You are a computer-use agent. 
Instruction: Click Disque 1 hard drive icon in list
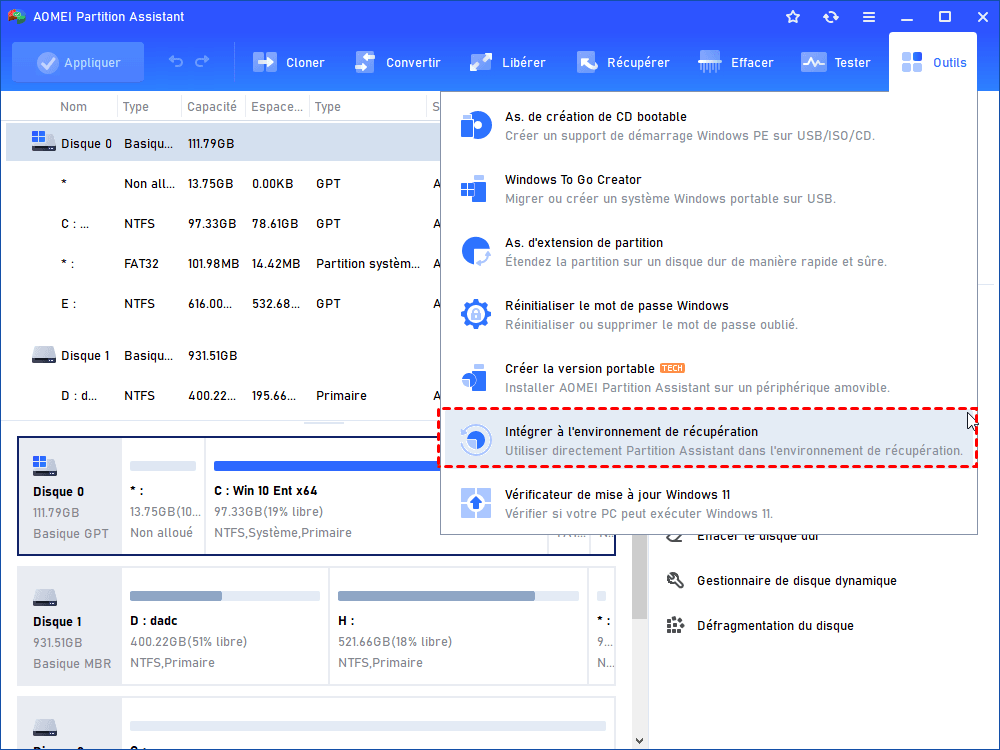tap(43, 354)
